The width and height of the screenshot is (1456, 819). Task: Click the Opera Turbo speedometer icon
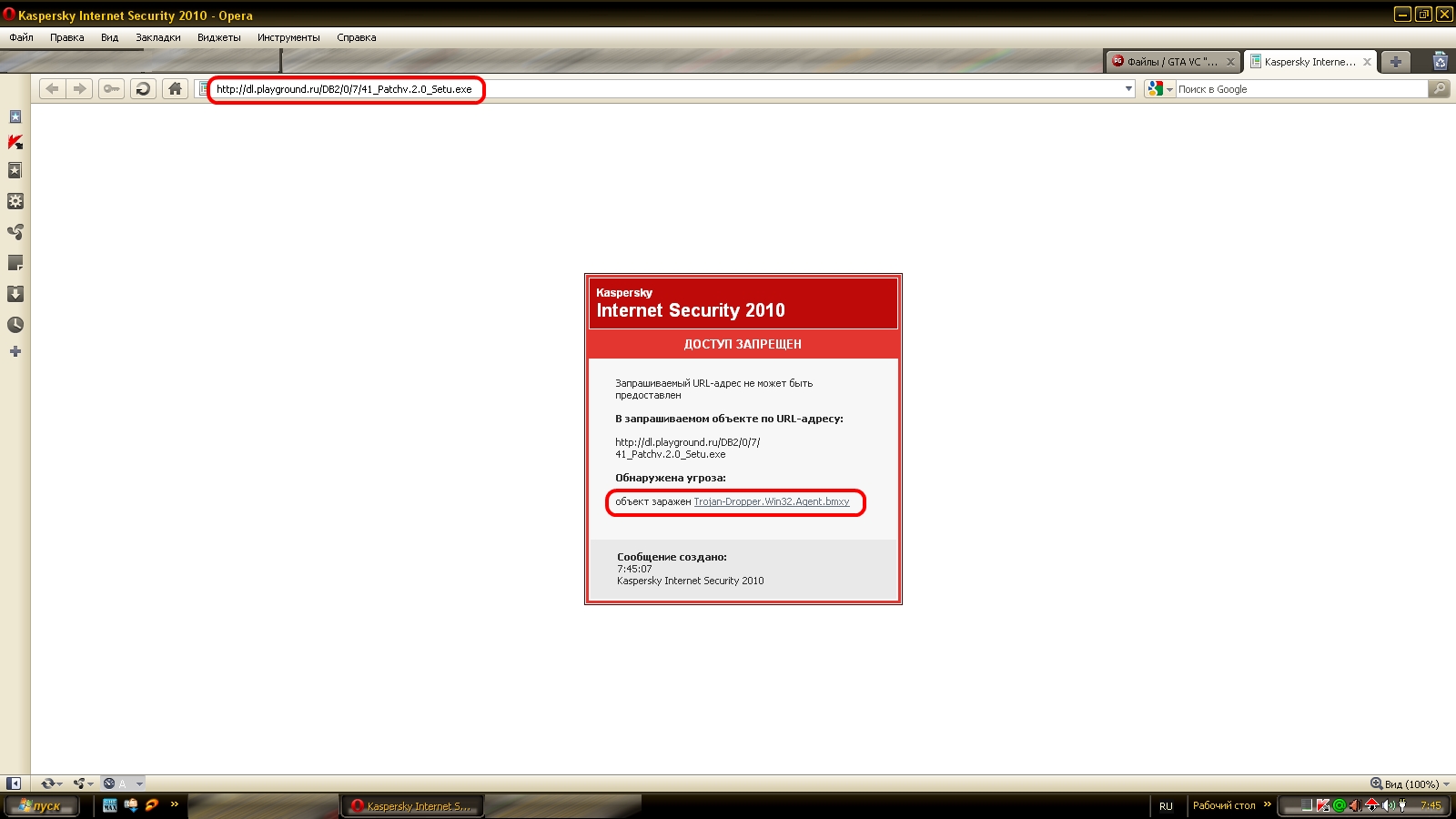110,784
